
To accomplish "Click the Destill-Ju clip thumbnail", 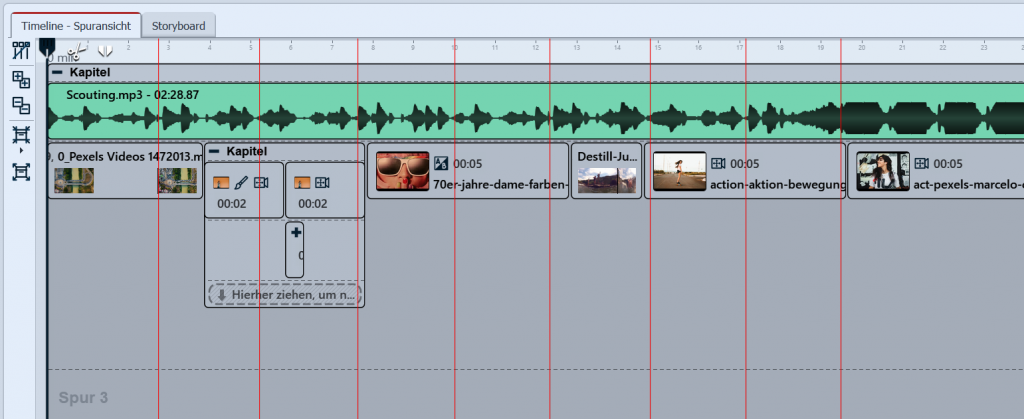I will (607, 181).
